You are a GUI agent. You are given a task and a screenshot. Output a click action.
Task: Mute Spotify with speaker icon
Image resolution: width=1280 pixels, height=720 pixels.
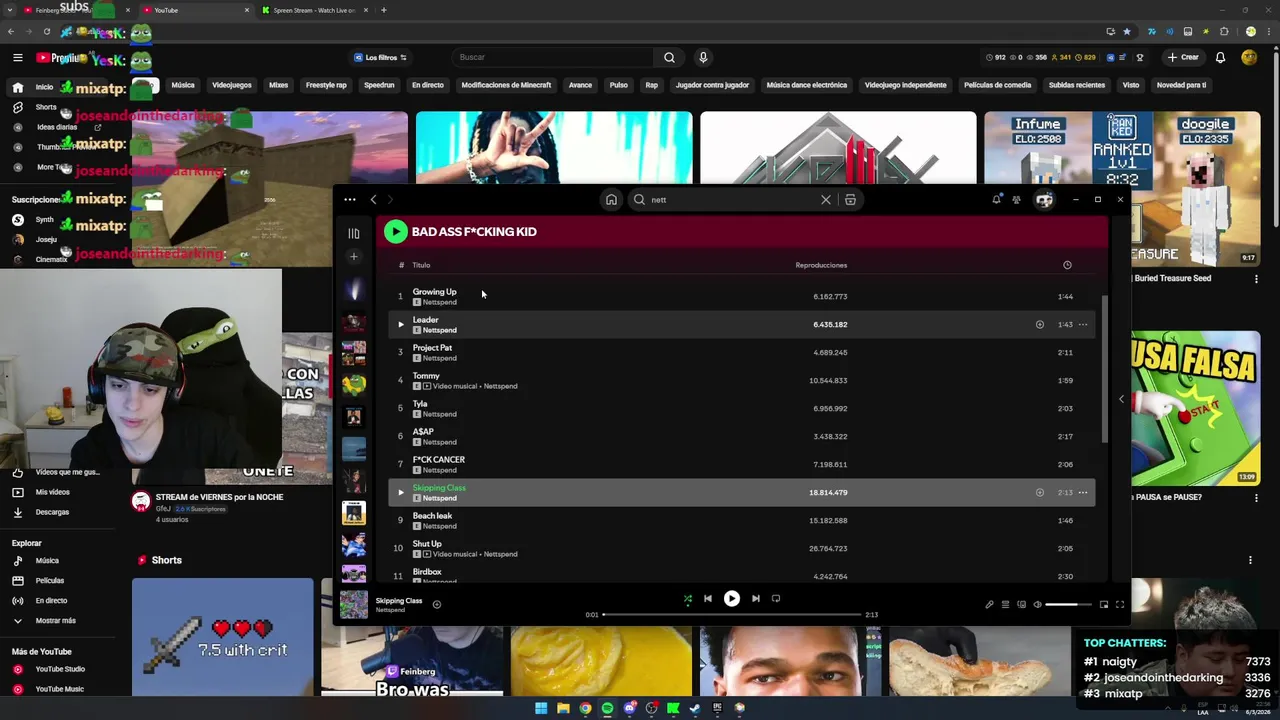point(1037,604)
